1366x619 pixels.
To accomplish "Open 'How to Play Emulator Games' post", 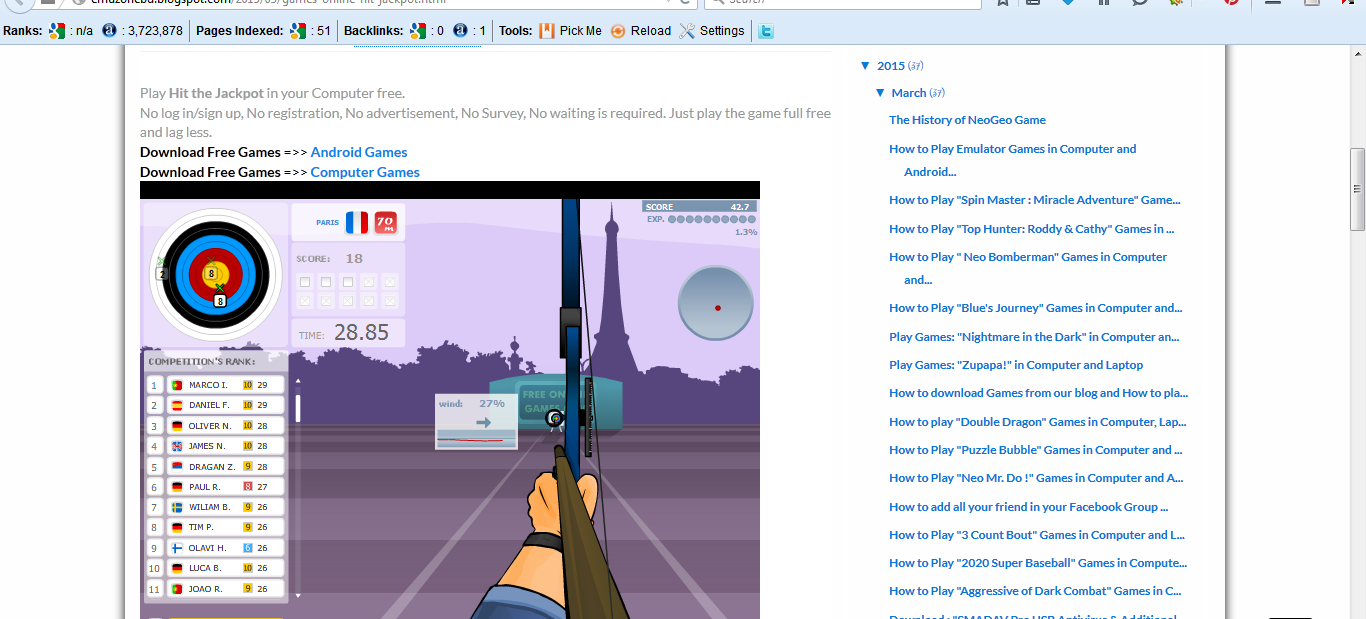I will coord(1012,160).
